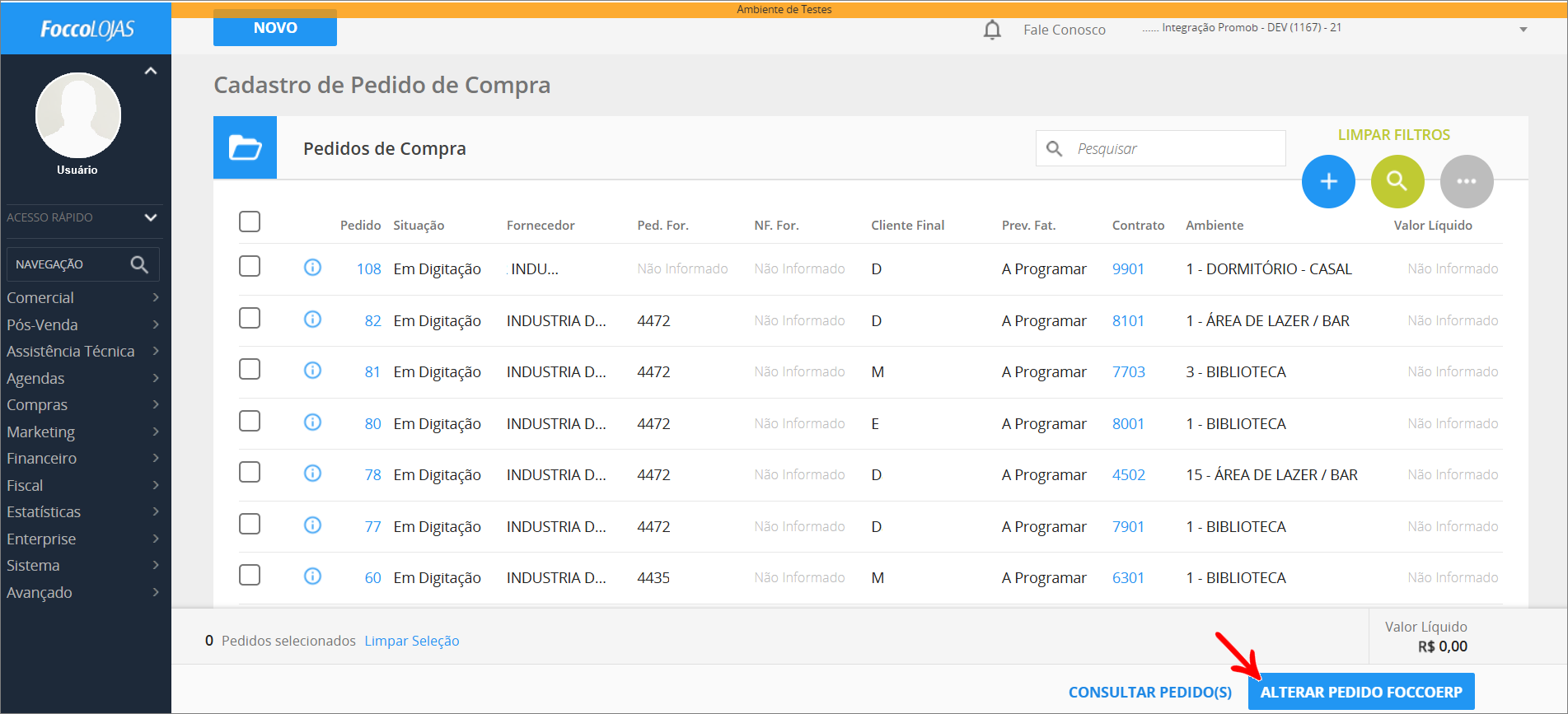Click the navigation search magnifier icon
Viewport: 1568px width, 714px height.
click(x=139, y=264)
